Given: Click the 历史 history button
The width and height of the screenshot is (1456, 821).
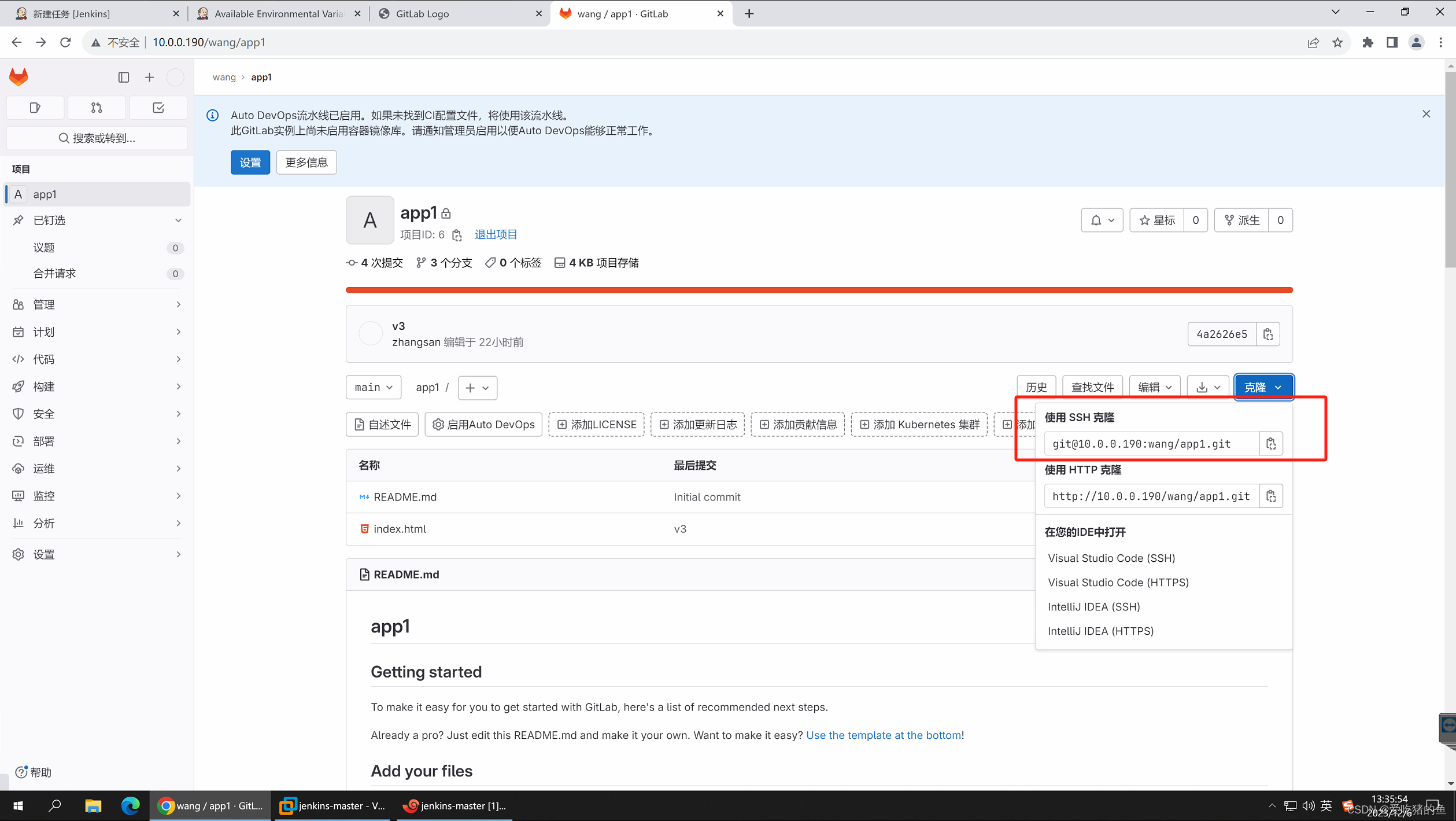Looking at the screenshot, I should 1036,387.
